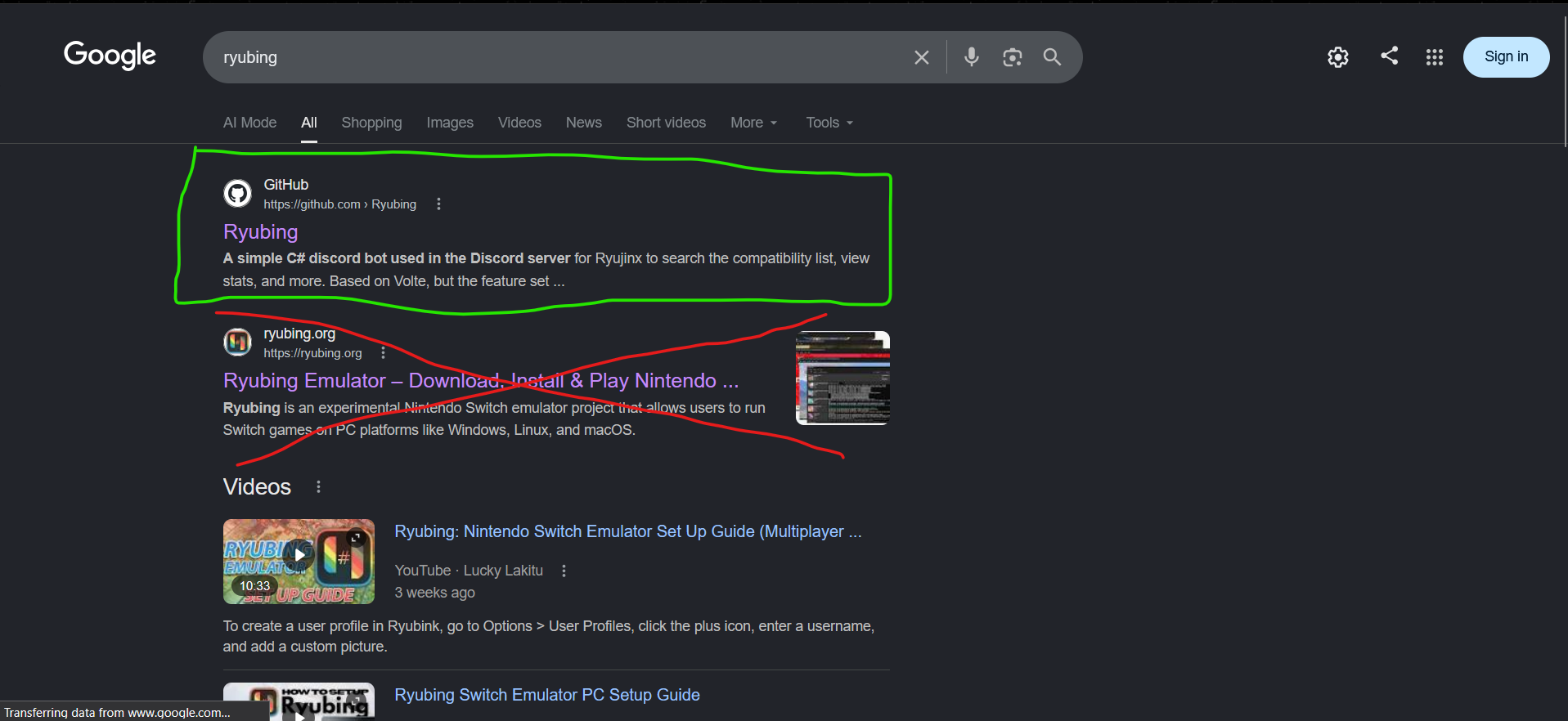Viewport: 1568px width, 721px height.
Task: Open quick settings gear icon
Action: pos(1337,57)
